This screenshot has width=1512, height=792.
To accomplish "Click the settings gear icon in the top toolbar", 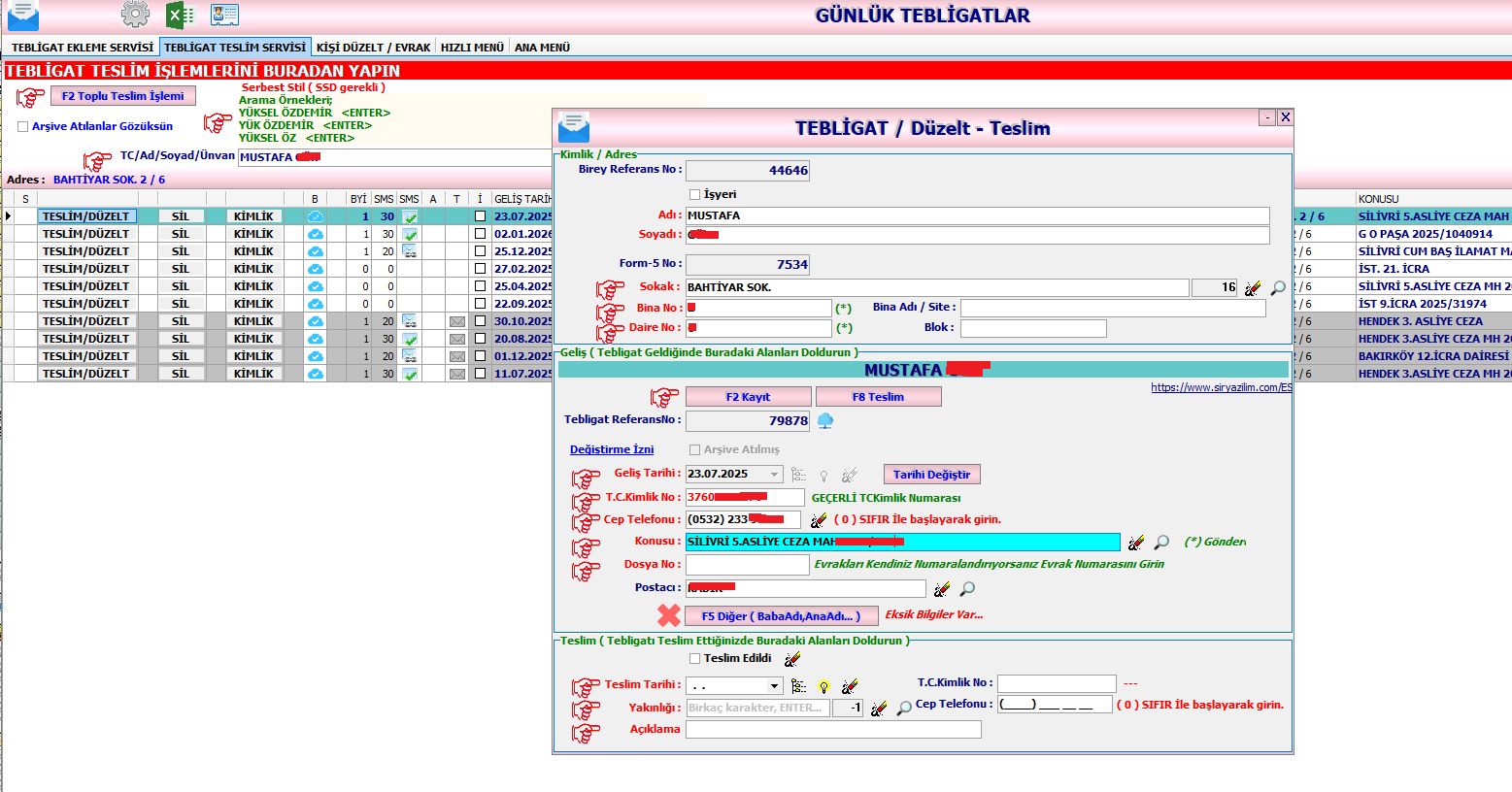I will pyautogui.click(x=135, y=15).
